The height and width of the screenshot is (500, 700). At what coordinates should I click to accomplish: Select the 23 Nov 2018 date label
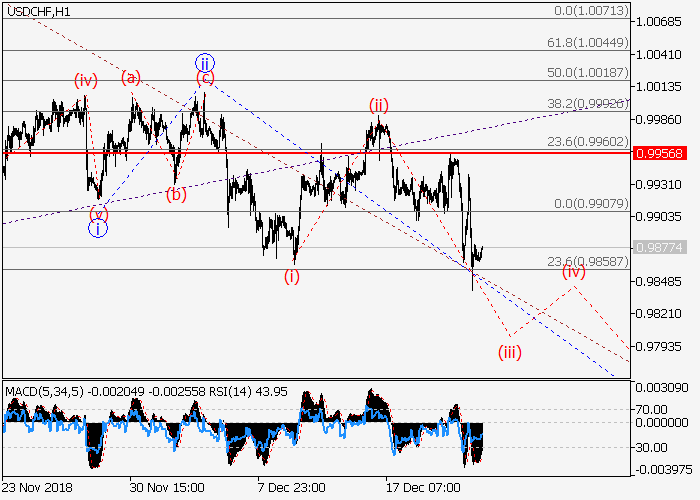click(x=39, y=487)
